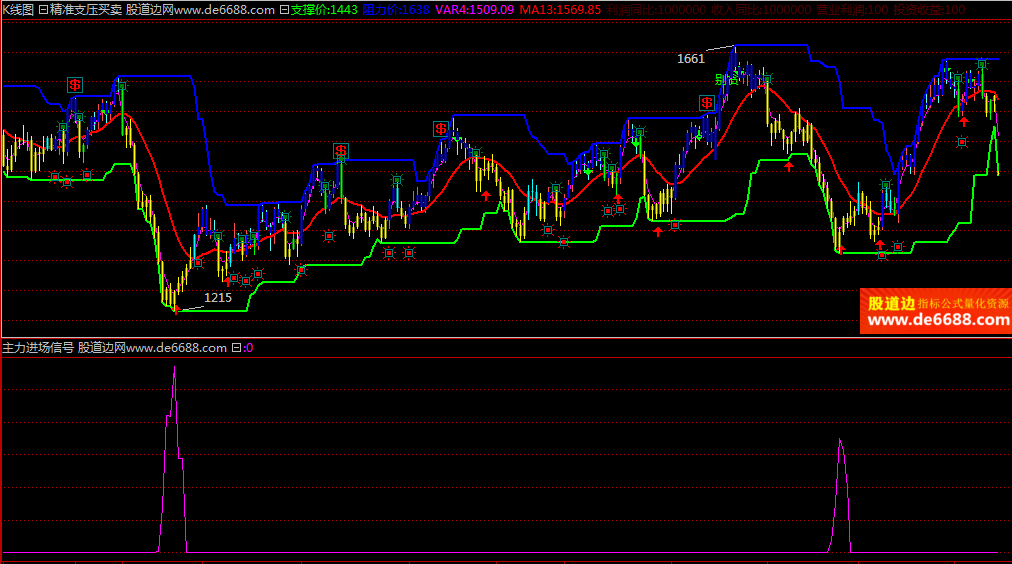
Task: Click the second, shorter magenta spike peak
Action: [840, 441]
